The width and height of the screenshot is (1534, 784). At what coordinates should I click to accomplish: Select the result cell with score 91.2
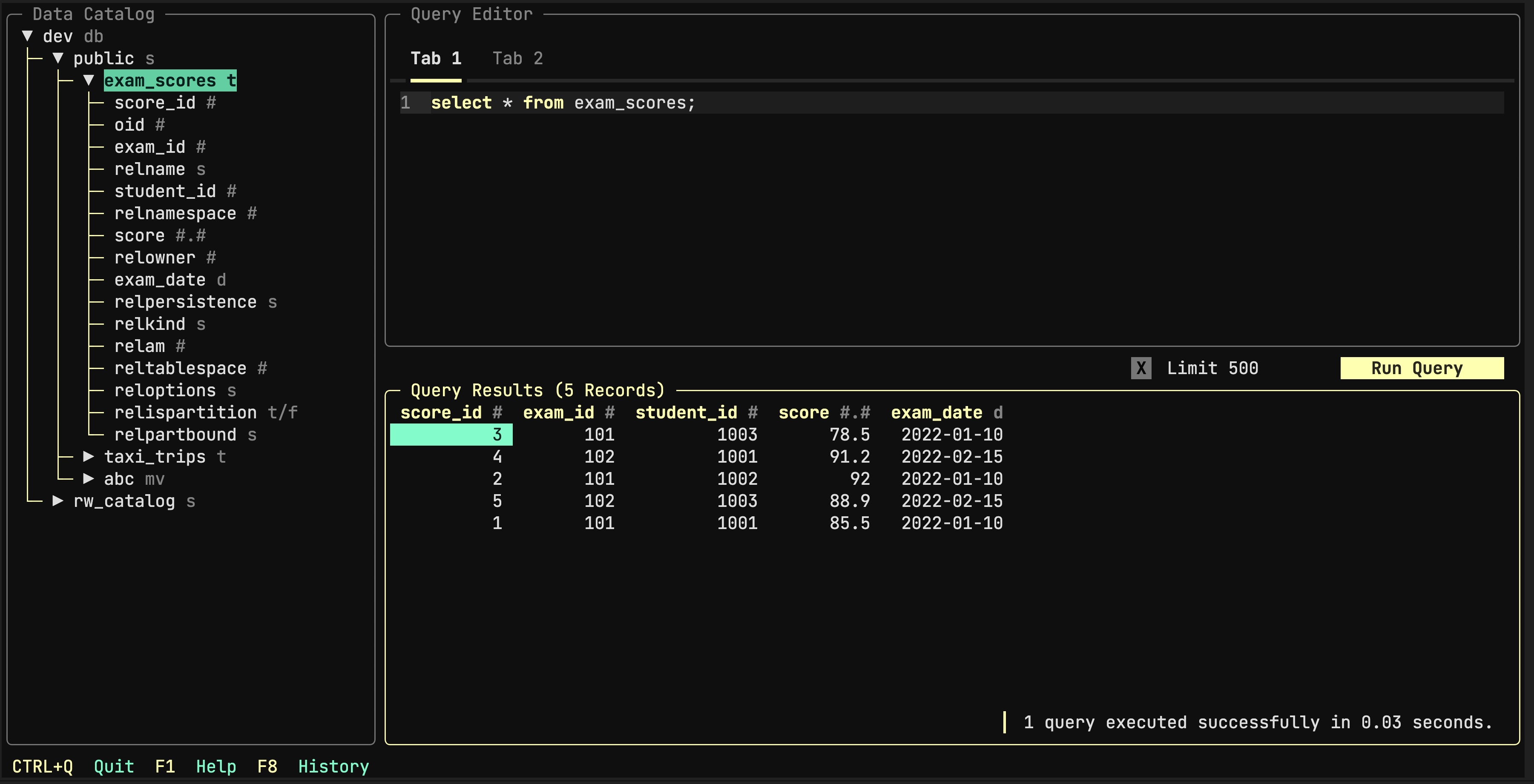849,457
